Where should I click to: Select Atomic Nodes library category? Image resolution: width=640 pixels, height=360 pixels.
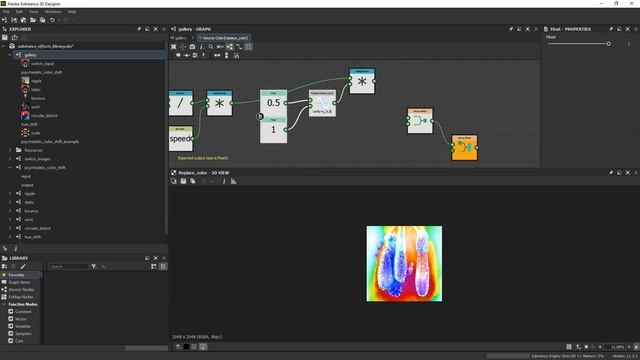point(21,290)
